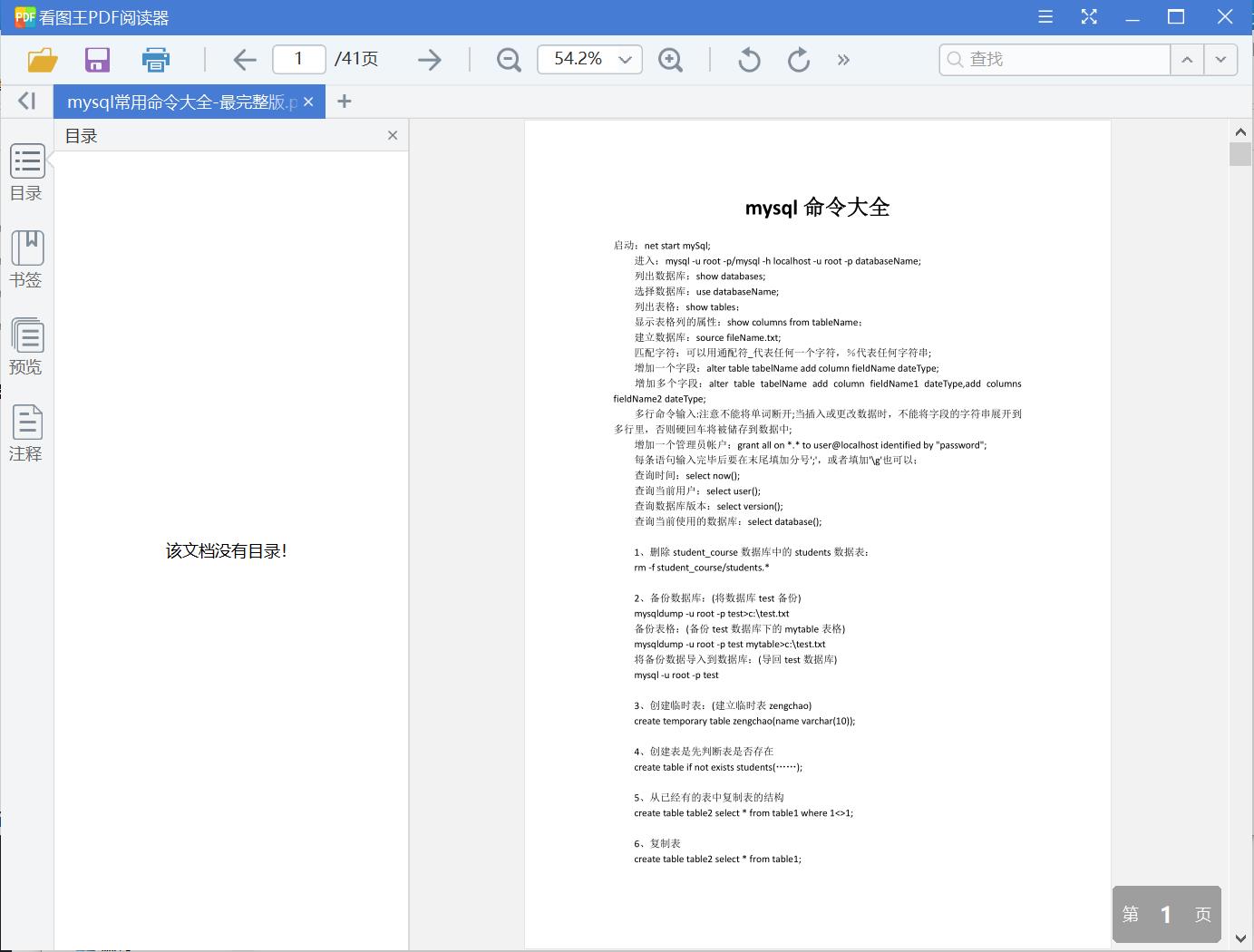Zoom out of the page
This screenshot has height=952, width=1254.
508,59
